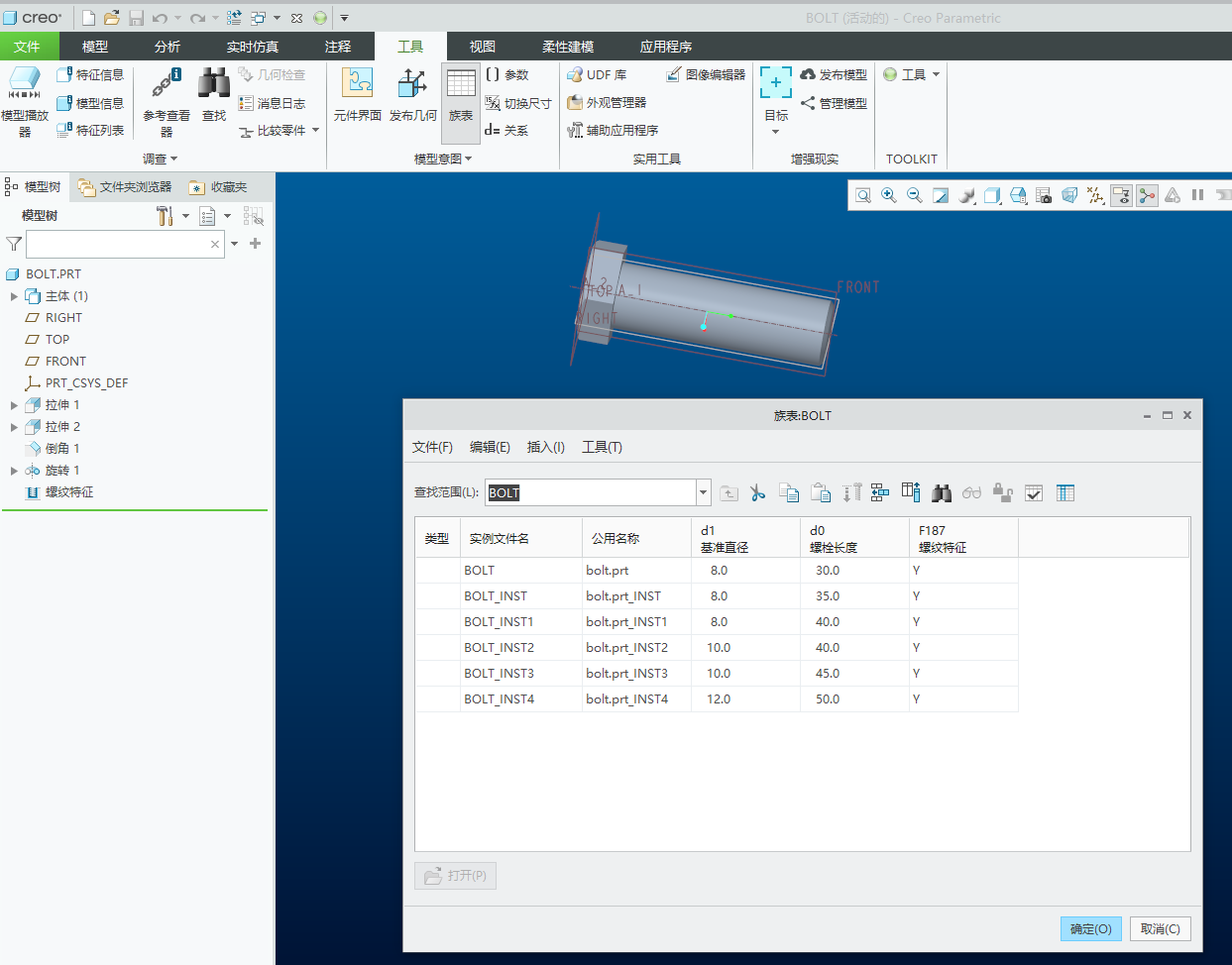The image size is (1232, 965).
Task: Click the 关系 relations icon
Action: point(505,130)
